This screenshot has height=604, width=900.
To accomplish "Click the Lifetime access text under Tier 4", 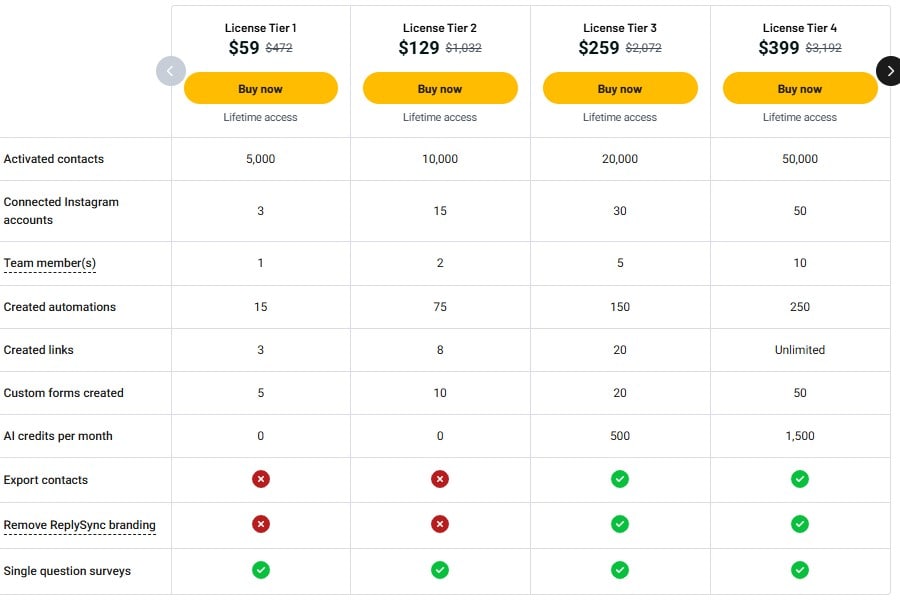I will pyautogui.click(x=800, y=117).
